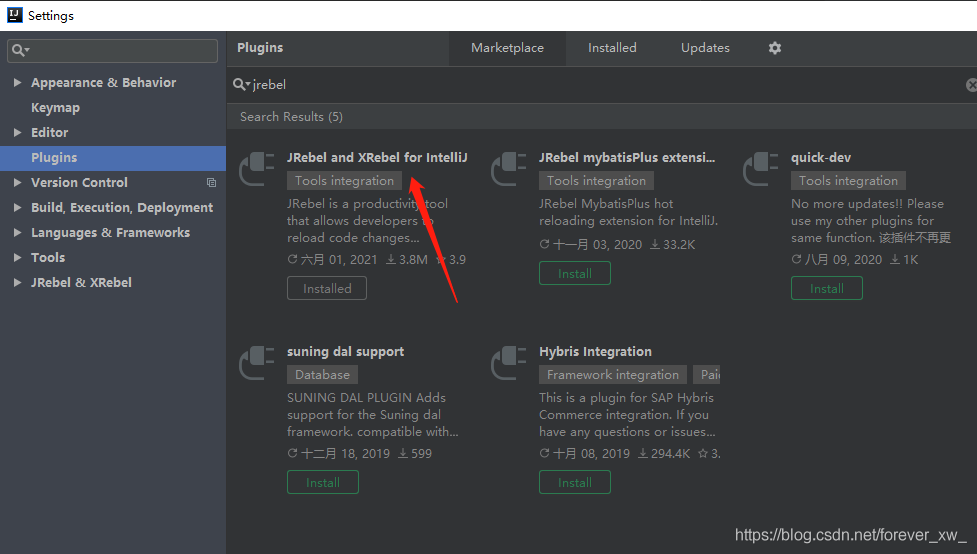977x554 pixels.
Task: Open JRebel mybatisPlus extension title
Action: pyautogui.click(x=627, y=158)
